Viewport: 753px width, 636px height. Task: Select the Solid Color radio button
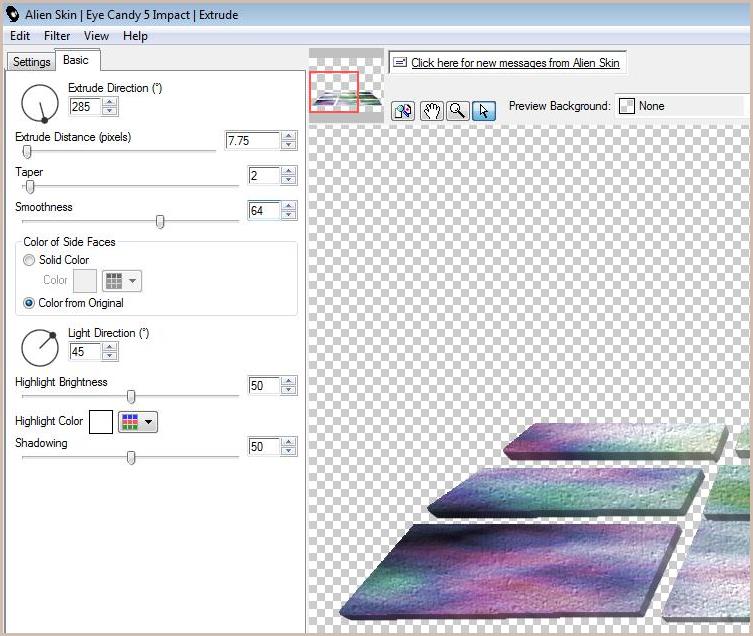pyautogui.click(x=29, y=260)
